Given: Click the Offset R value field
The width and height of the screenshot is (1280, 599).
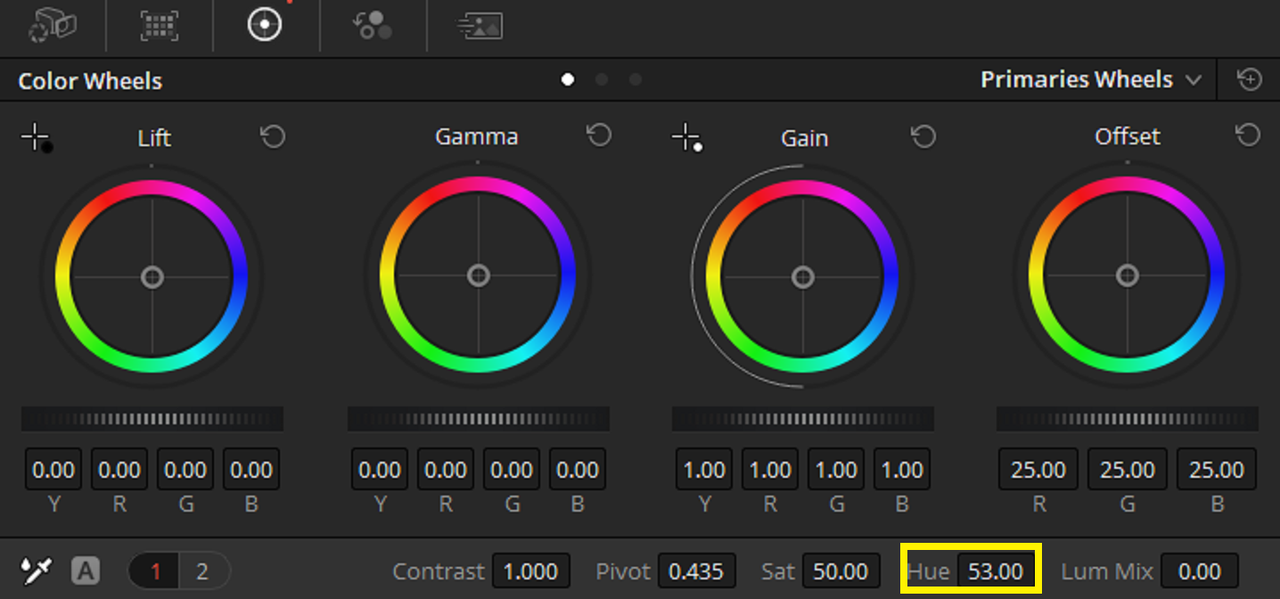Looking at the screenshot, I should (x=1039, y=469).
